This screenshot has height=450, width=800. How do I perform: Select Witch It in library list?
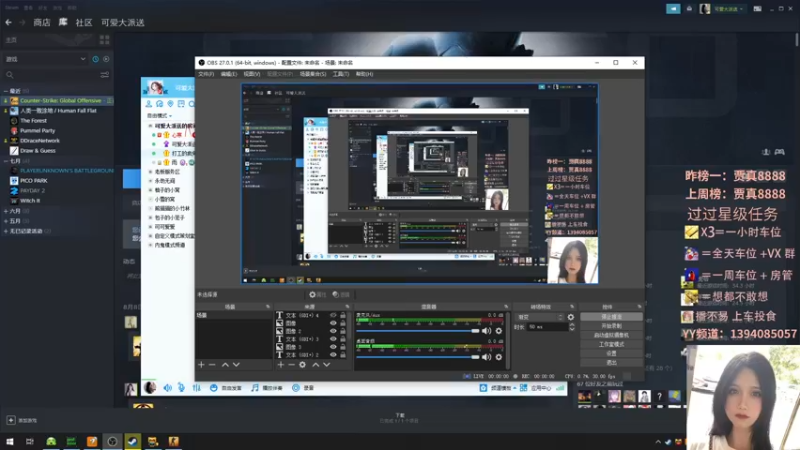point(30,201)
